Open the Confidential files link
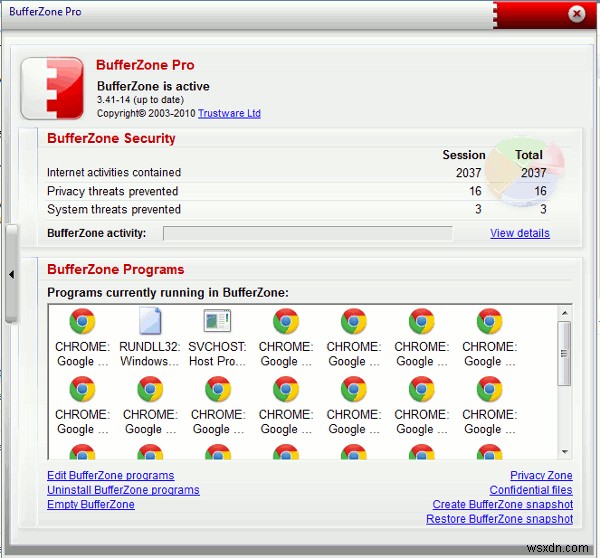Viewport: 600px width, 558px height. coord(531,490)
